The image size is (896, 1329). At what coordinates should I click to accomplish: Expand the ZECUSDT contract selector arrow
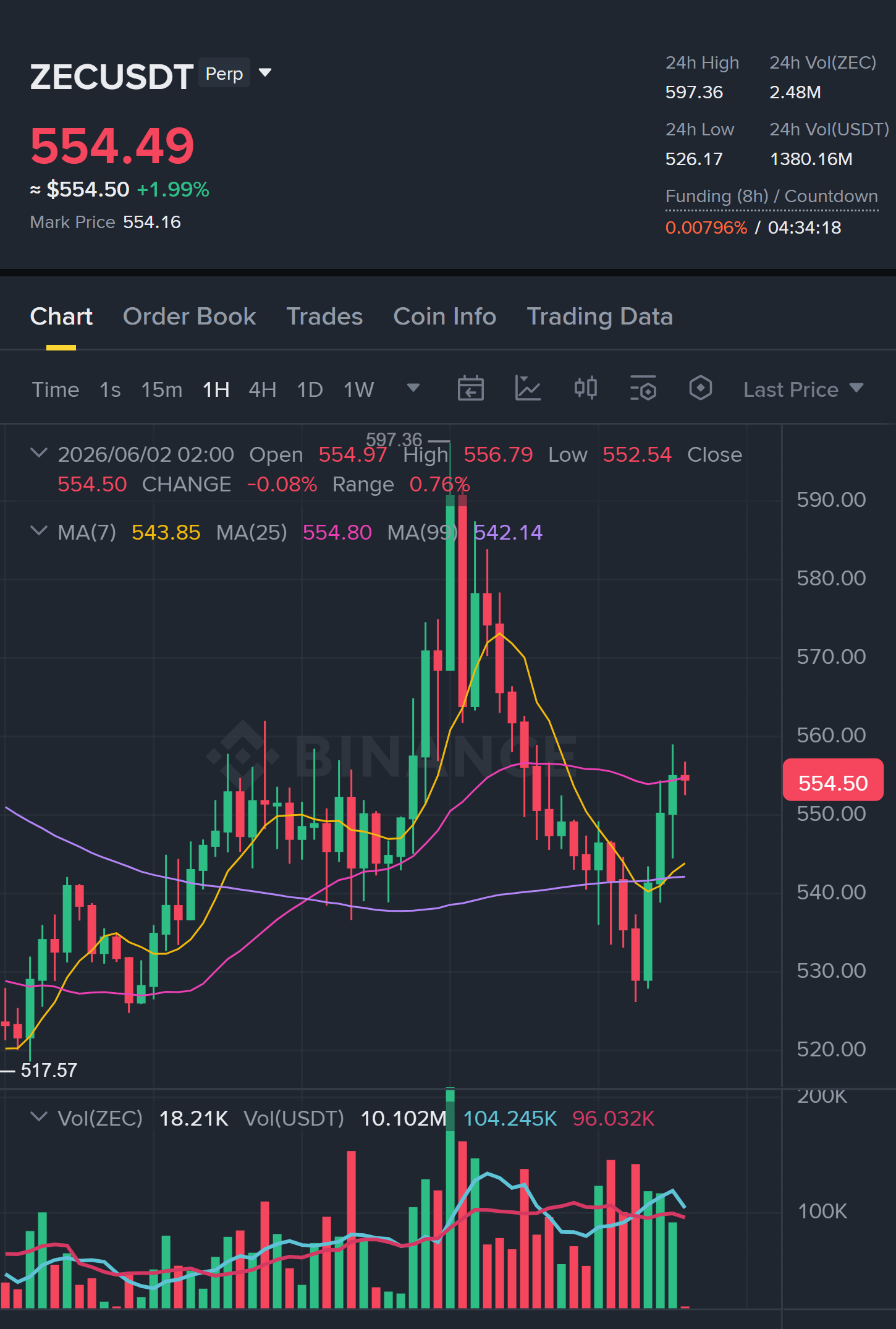[x=265, y=73]
